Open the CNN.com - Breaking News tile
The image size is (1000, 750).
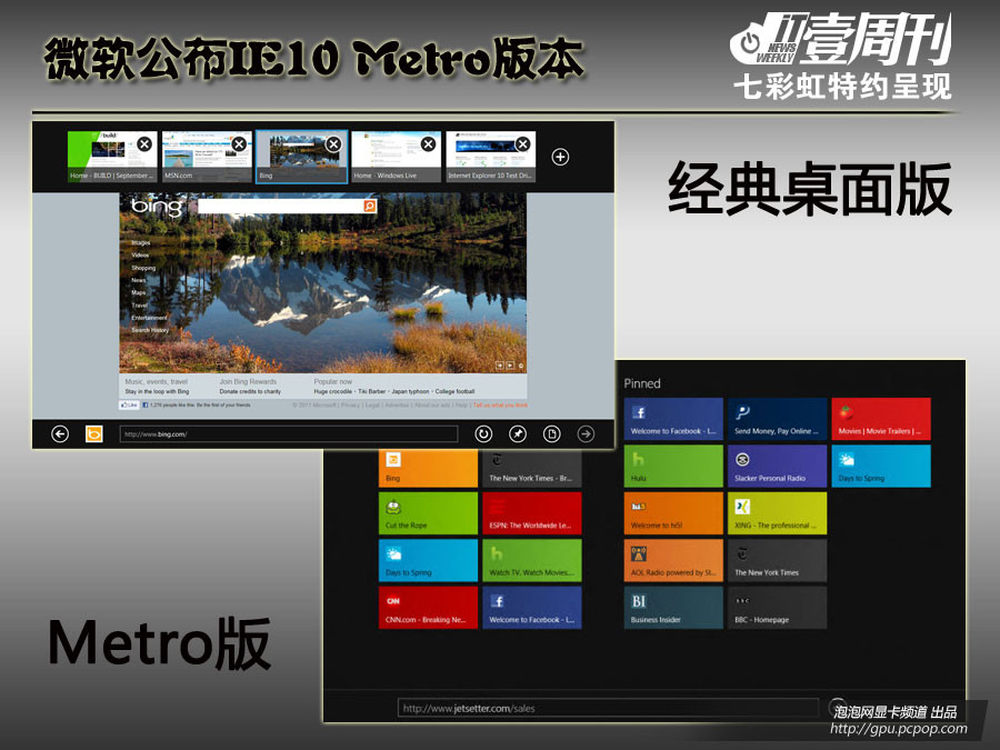[428, 607]
